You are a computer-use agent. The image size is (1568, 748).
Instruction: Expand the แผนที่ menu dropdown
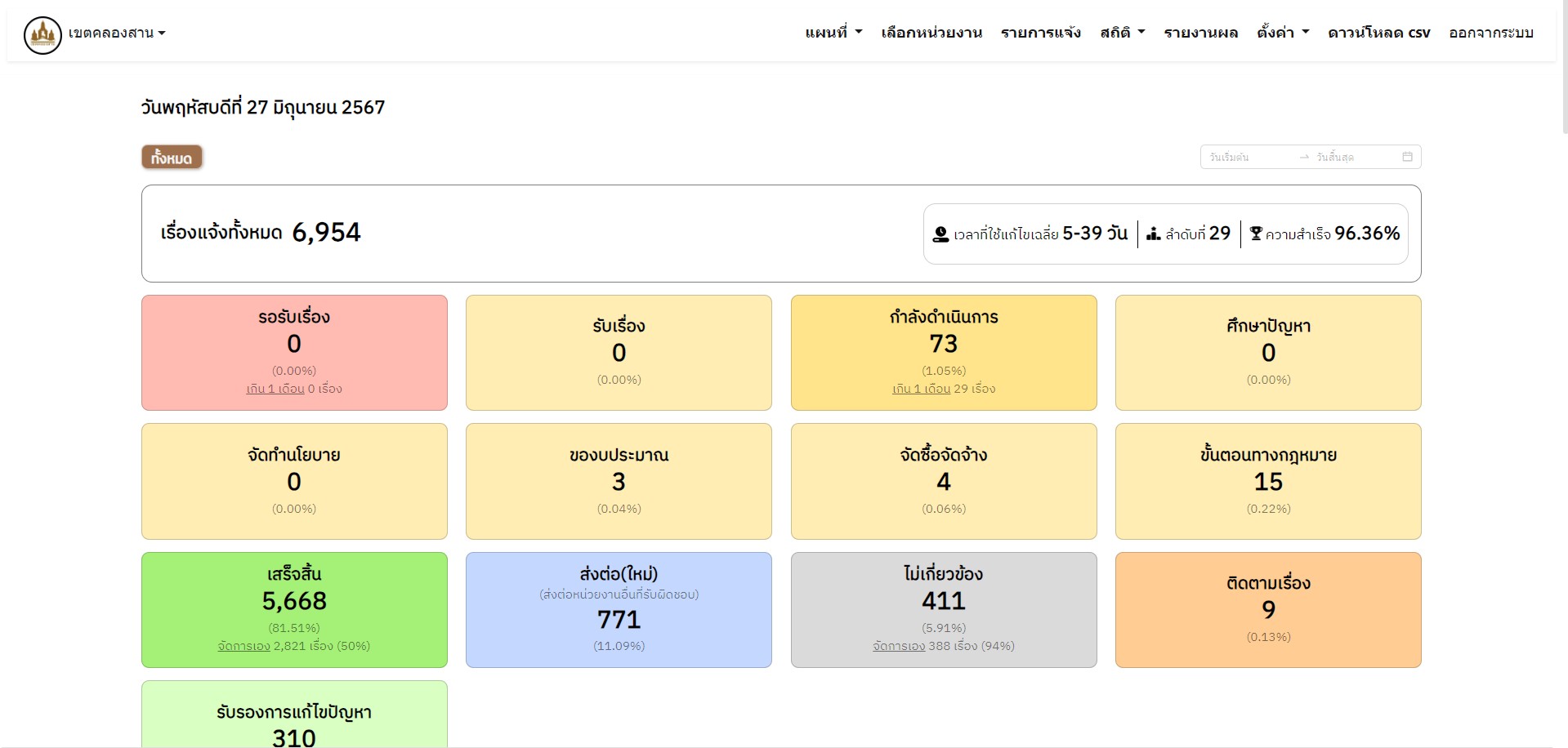click(833, 33)
